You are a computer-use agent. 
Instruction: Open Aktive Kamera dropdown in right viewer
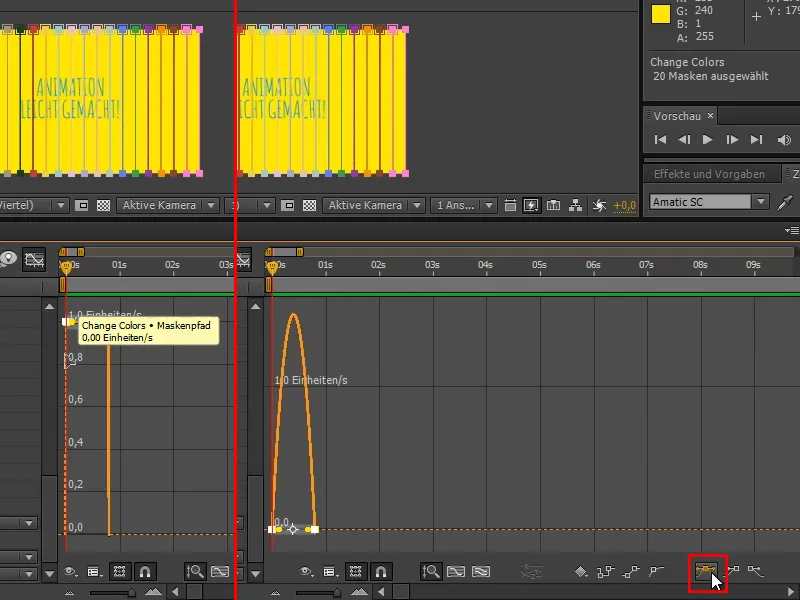click(374, 205)
